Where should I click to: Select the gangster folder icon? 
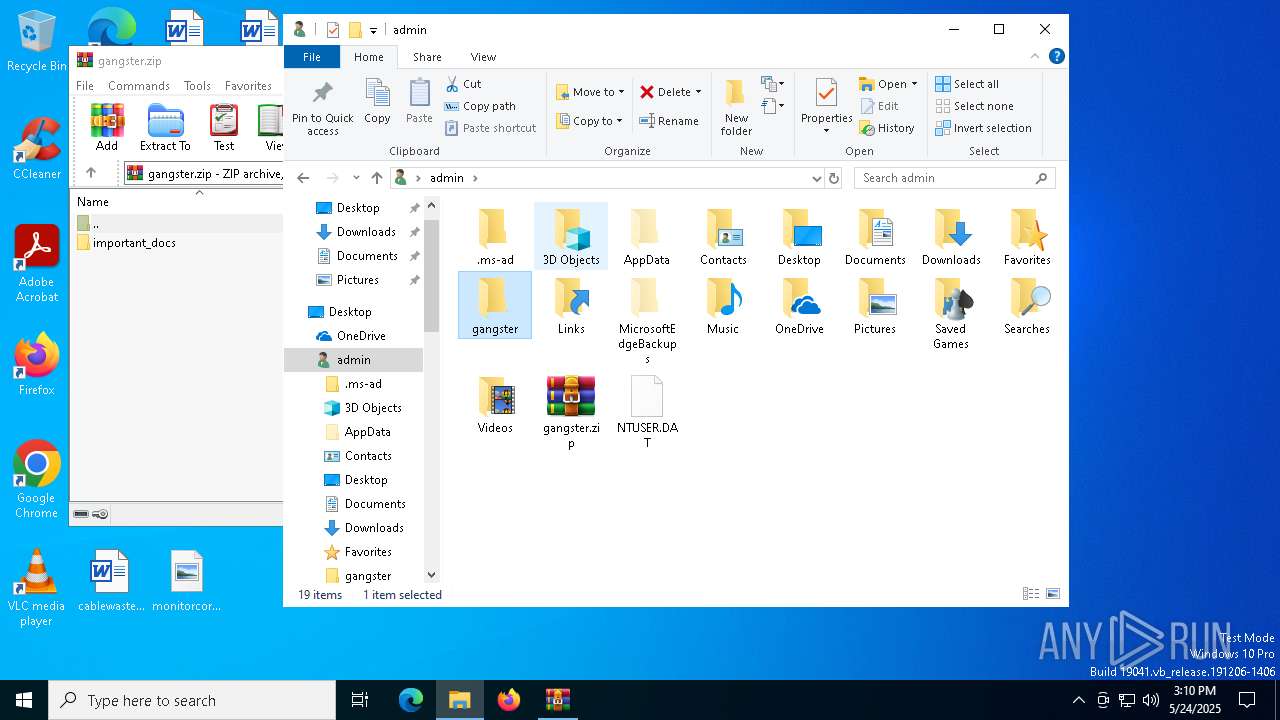pyautogui.click(x=495, y=306)
